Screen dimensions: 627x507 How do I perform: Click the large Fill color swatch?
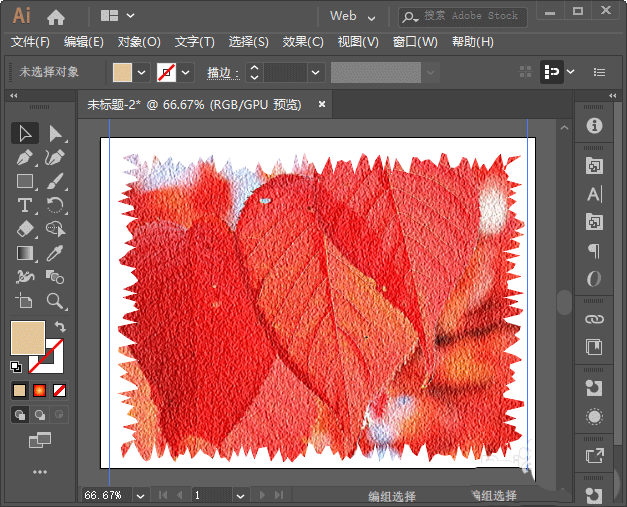[27, 338]
